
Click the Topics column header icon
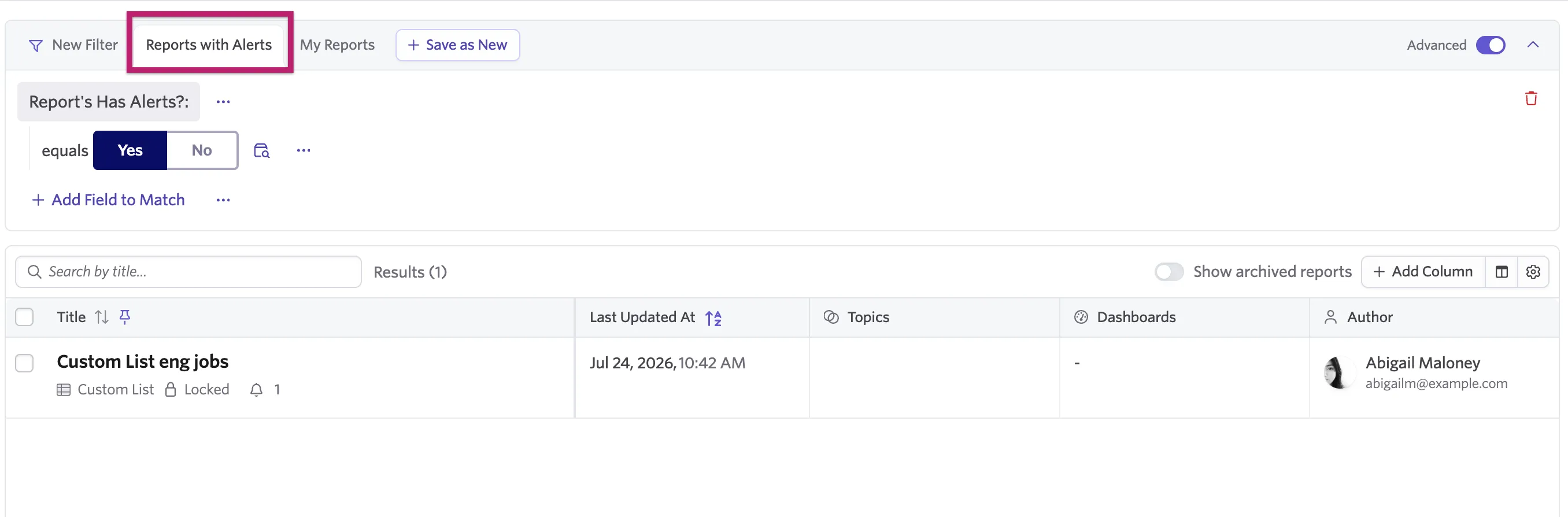pyautogui.click(x=831, y=317)
